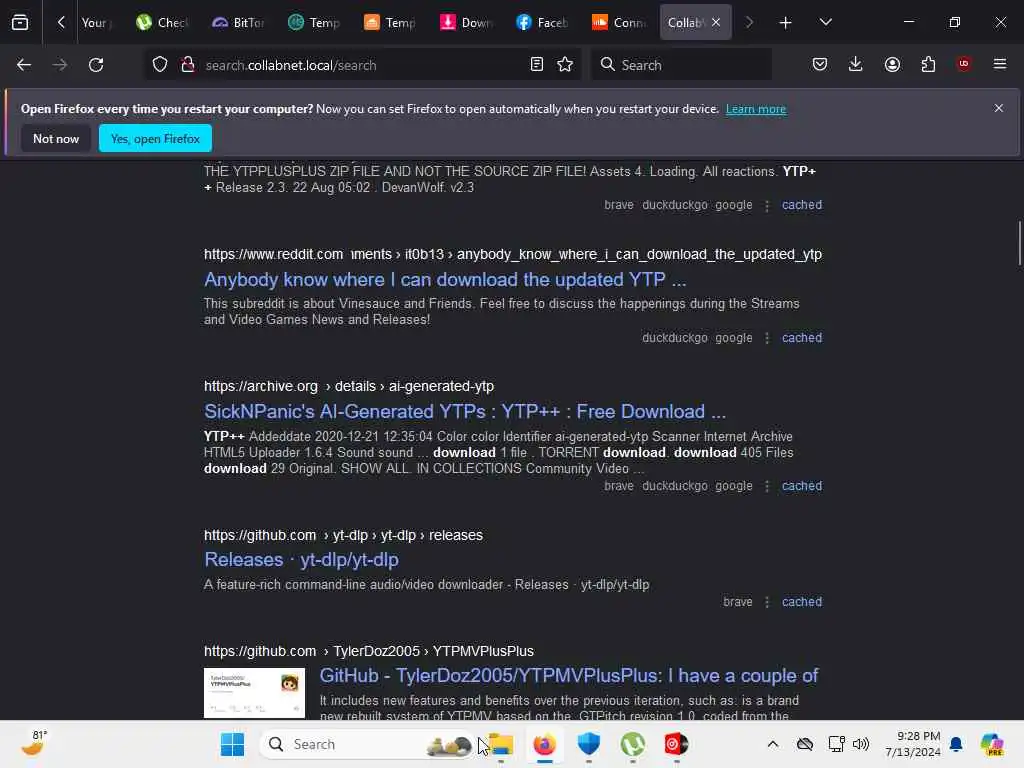
Task: Toggle reader view icon in address bar
Action: tap(537, 65)
